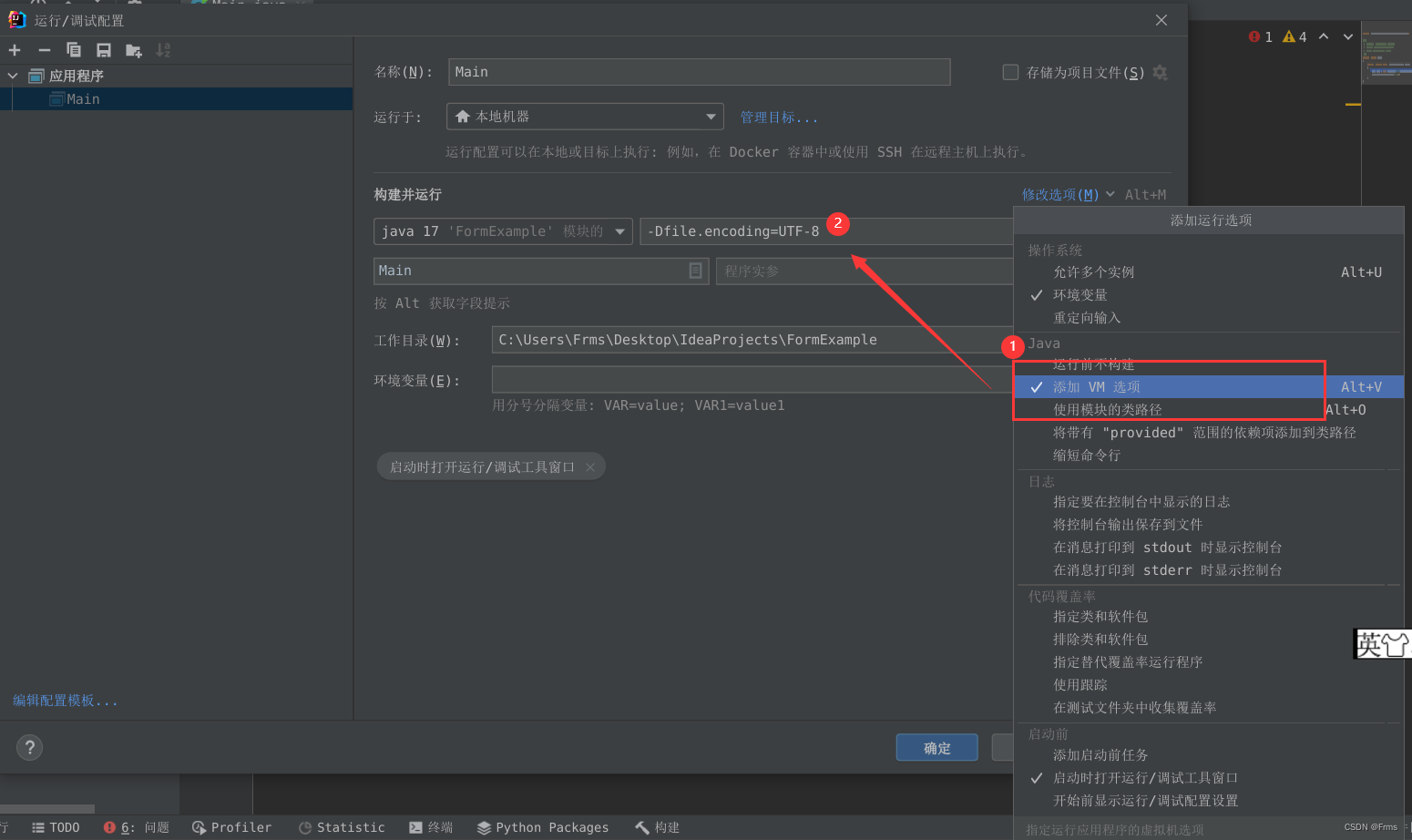
Task: Enable 缩短命令行 option
Action: pos(1208,456)
